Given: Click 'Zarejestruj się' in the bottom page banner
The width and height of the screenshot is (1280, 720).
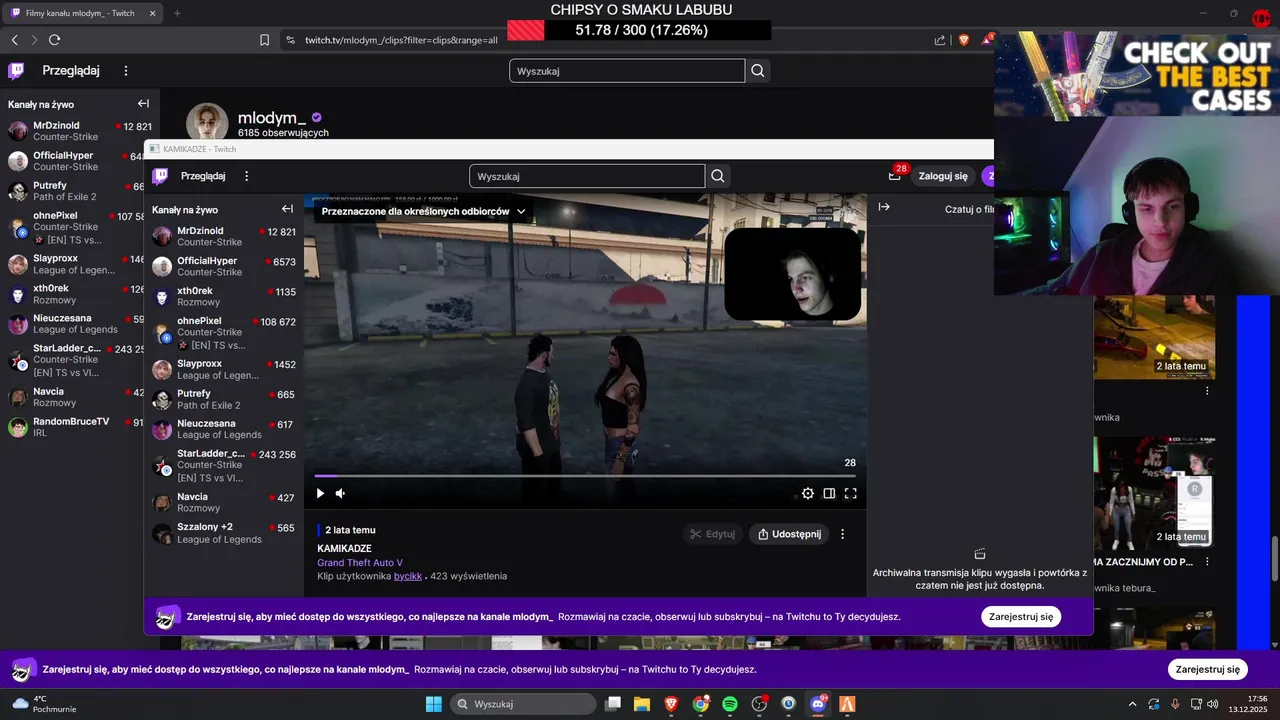Looking at the screenshot, I should 1208,670.
